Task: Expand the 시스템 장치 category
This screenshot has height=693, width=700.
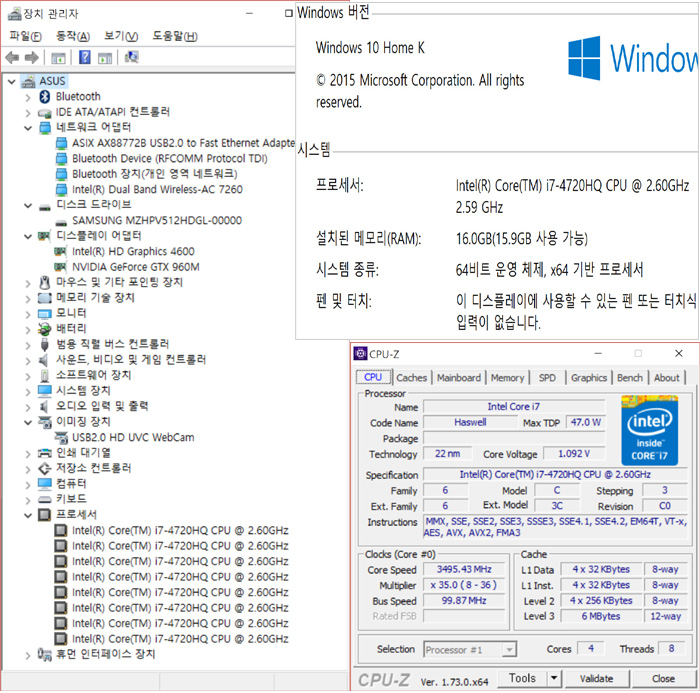Action: [x=28, y=392]
